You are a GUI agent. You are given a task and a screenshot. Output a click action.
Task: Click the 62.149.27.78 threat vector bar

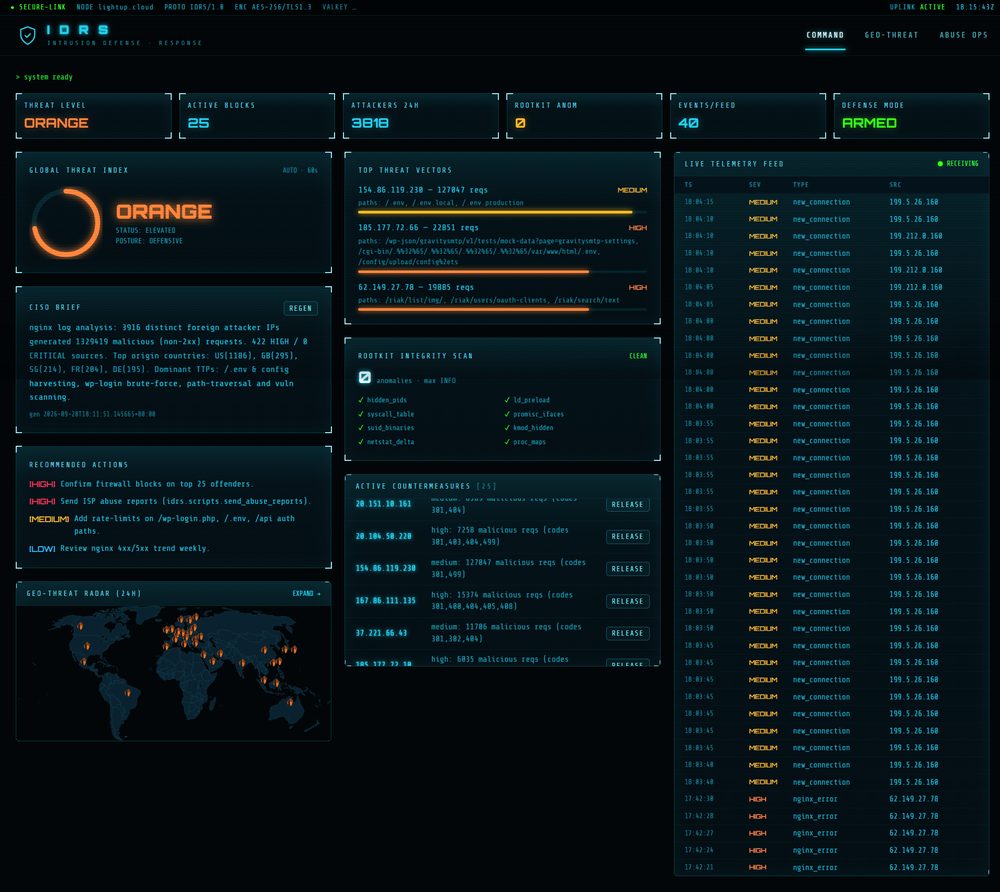502,310
